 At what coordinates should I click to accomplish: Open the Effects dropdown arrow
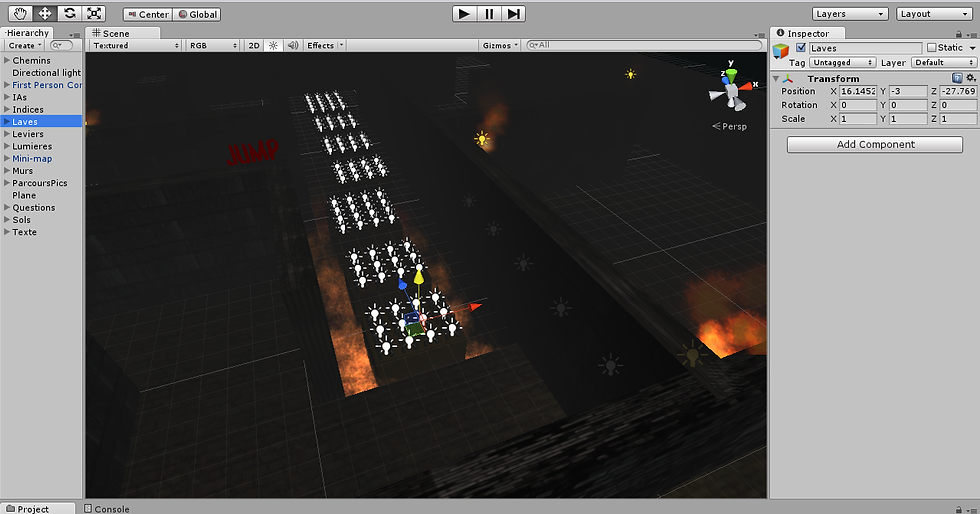[341, 46]
